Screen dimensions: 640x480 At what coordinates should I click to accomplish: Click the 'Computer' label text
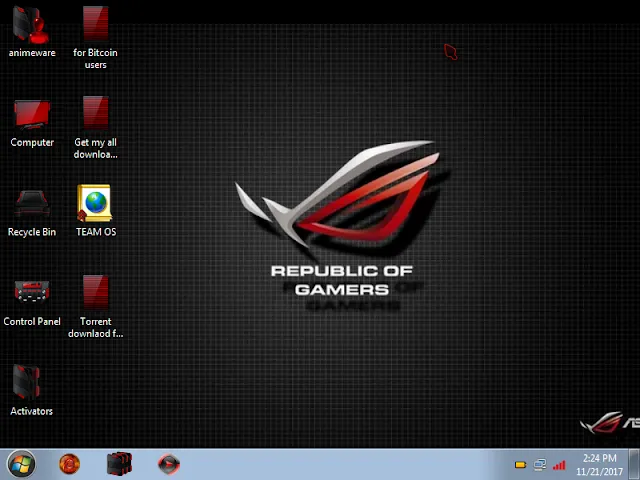(32, 142)
